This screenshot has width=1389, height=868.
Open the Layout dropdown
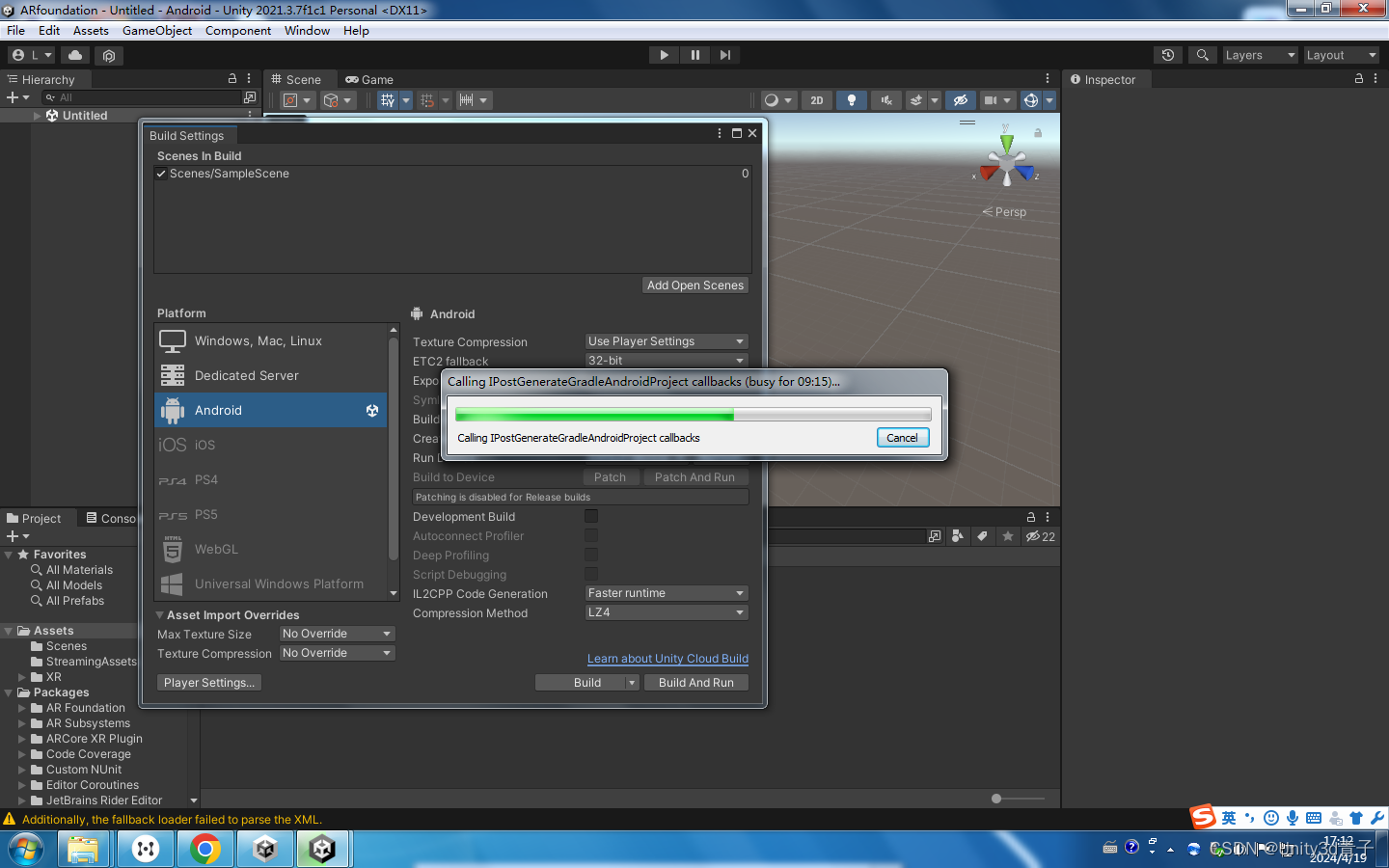pyautogui.click(x=1341, y=55)
